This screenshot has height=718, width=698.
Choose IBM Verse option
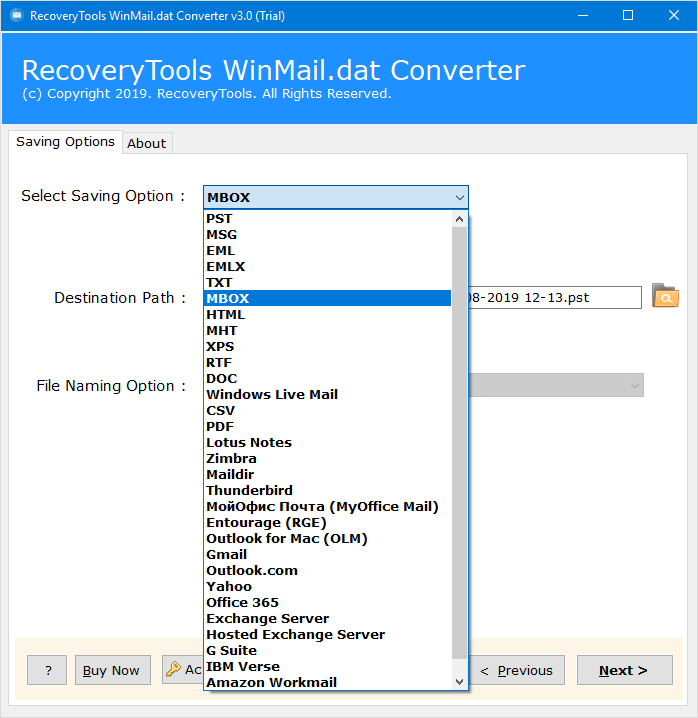[327, 667]
